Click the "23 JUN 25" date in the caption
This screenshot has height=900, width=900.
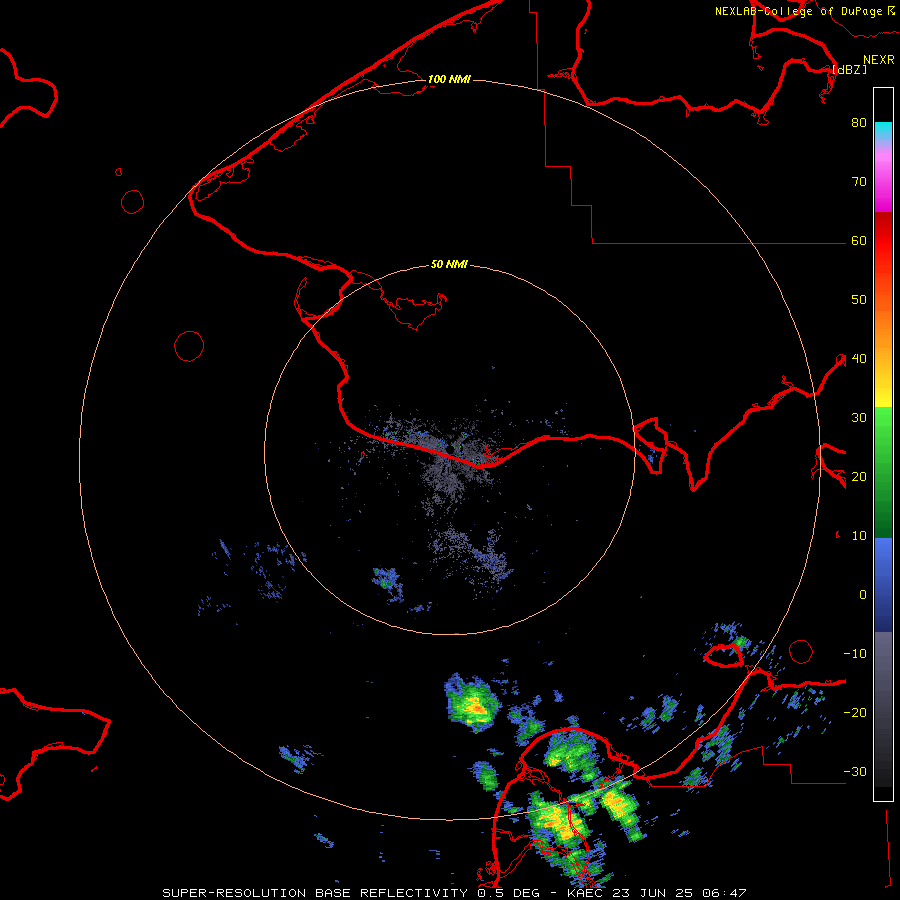653,893
